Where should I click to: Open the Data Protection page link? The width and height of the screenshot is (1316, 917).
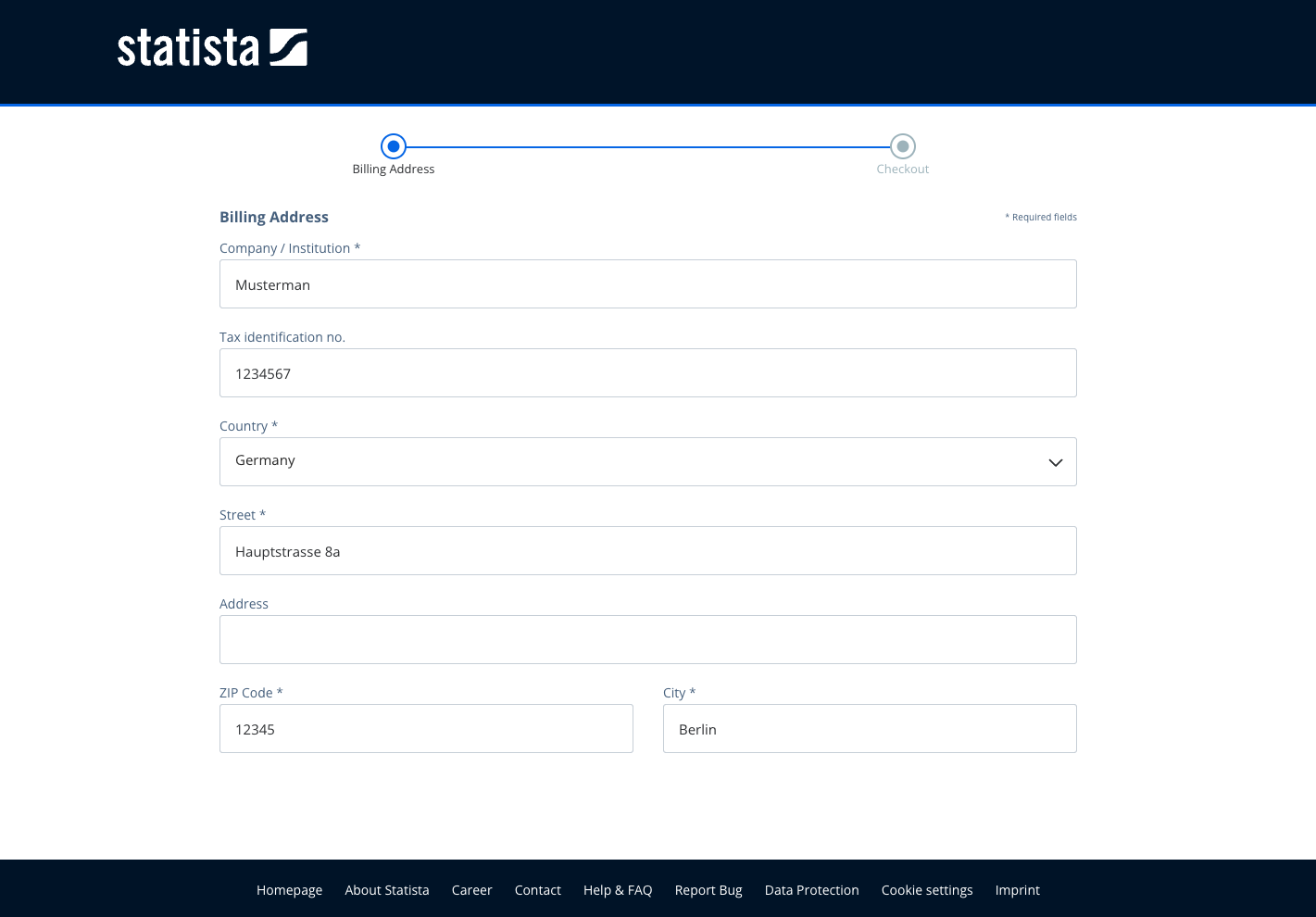(x=811, y=890)
